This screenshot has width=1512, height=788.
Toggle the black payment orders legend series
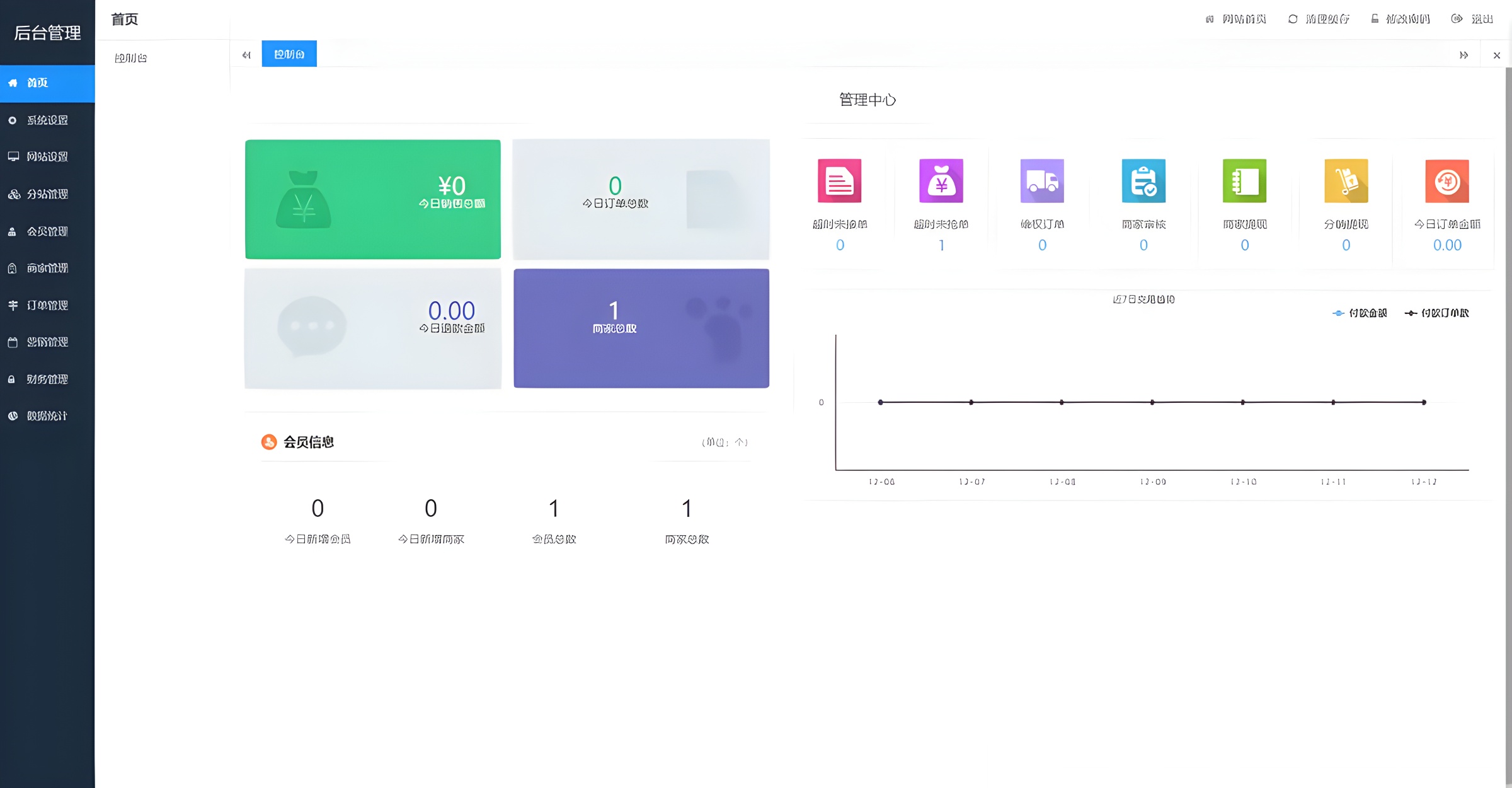coord(1437,313)
